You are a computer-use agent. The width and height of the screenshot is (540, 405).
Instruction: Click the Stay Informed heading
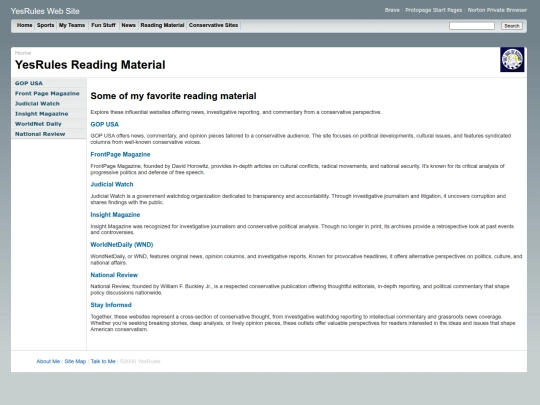coord(111,305)
